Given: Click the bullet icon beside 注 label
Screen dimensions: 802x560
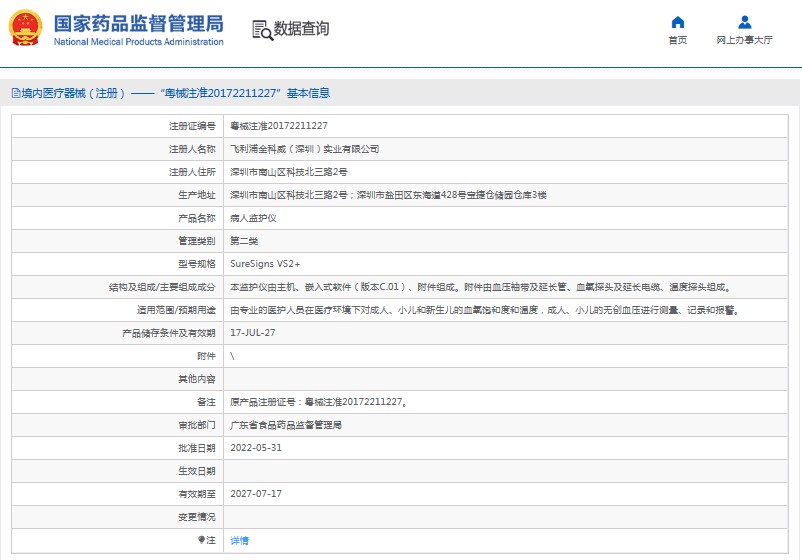Looking at the screenshot, I should tap(200, 540).
